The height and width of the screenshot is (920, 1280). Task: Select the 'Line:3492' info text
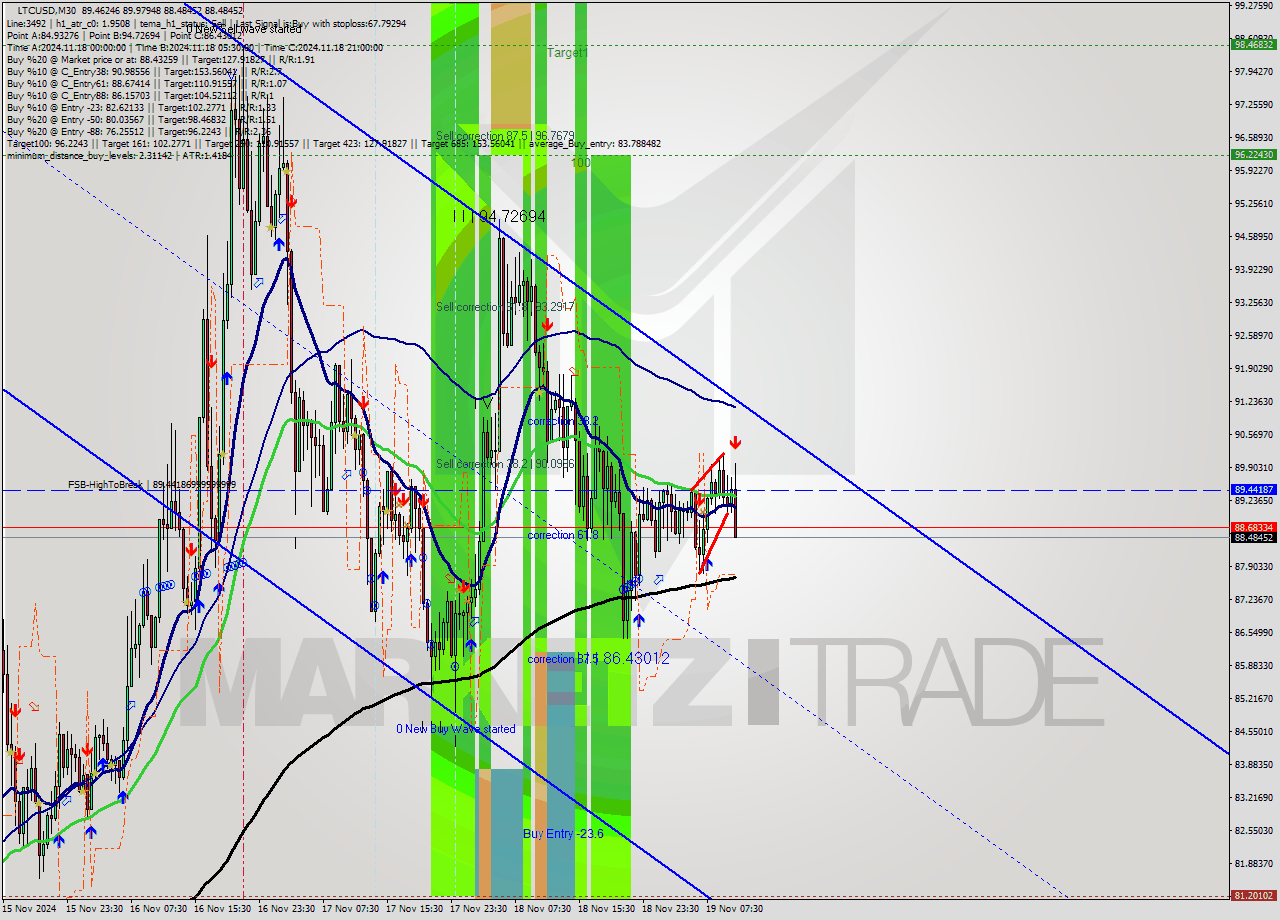point(26,23)
